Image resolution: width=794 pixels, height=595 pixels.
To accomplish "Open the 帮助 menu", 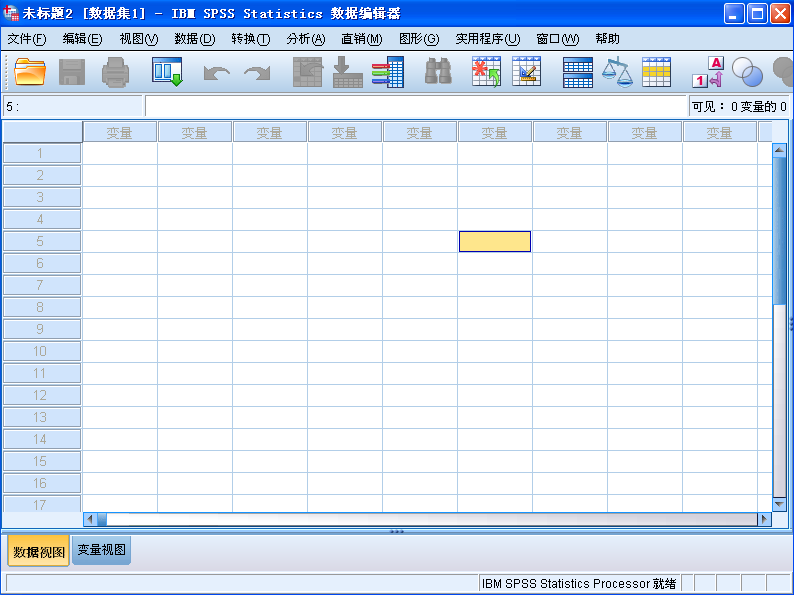I will tap(607, 39).
